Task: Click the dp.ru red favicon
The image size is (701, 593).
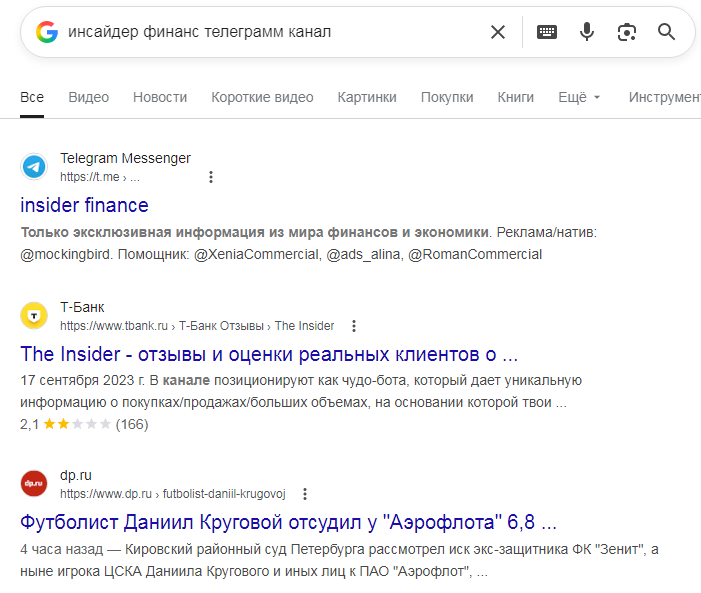Action: pos(34,483)
